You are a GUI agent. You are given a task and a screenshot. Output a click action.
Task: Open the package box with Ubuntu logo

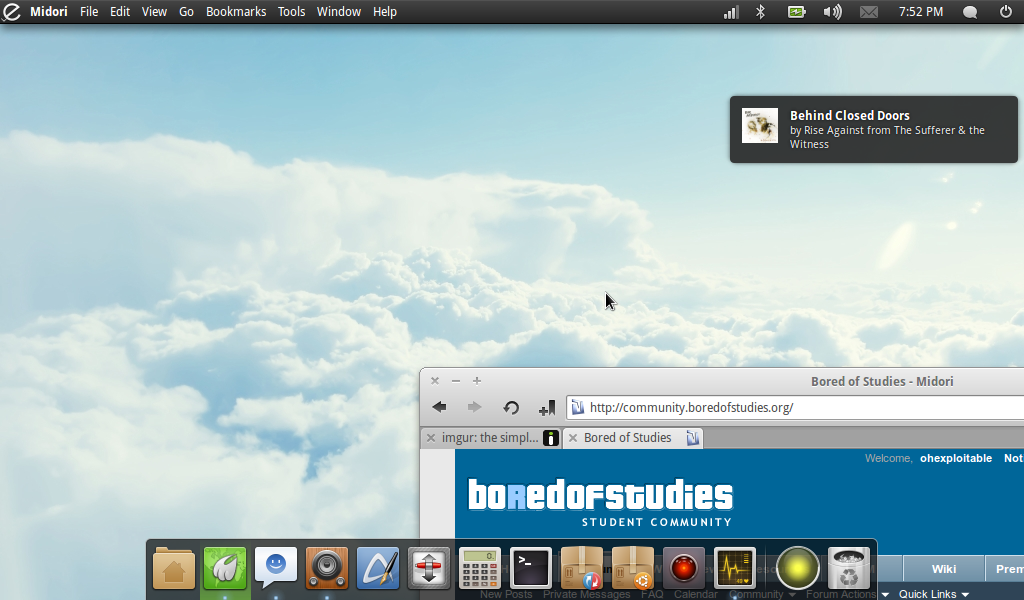[x=632, y=569]
